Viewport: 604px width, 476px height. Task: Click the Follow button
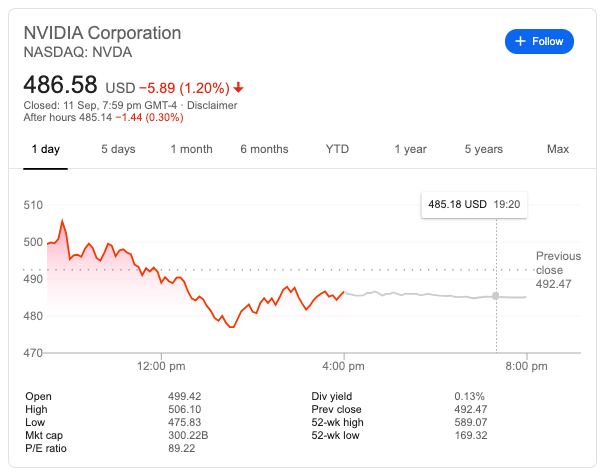coord(540,41)
